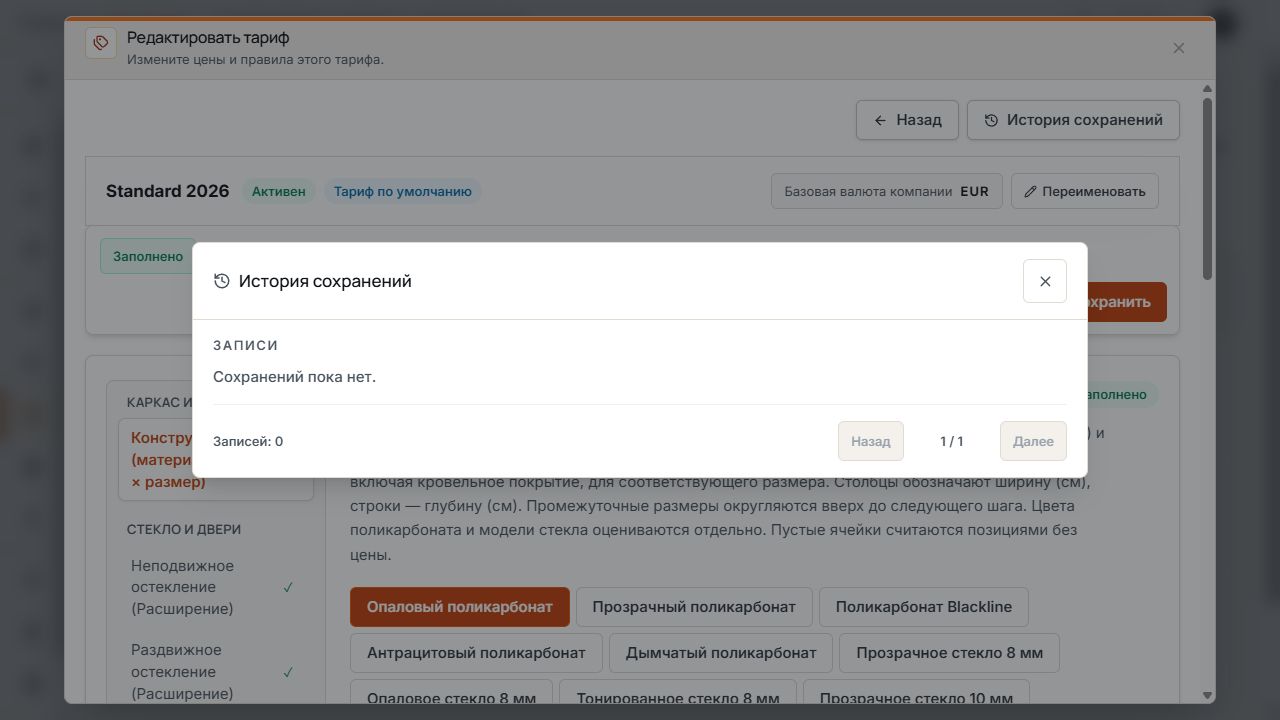
Task: Switch to Дымчатый поликарбонат tab
Action: pos(721,653)
